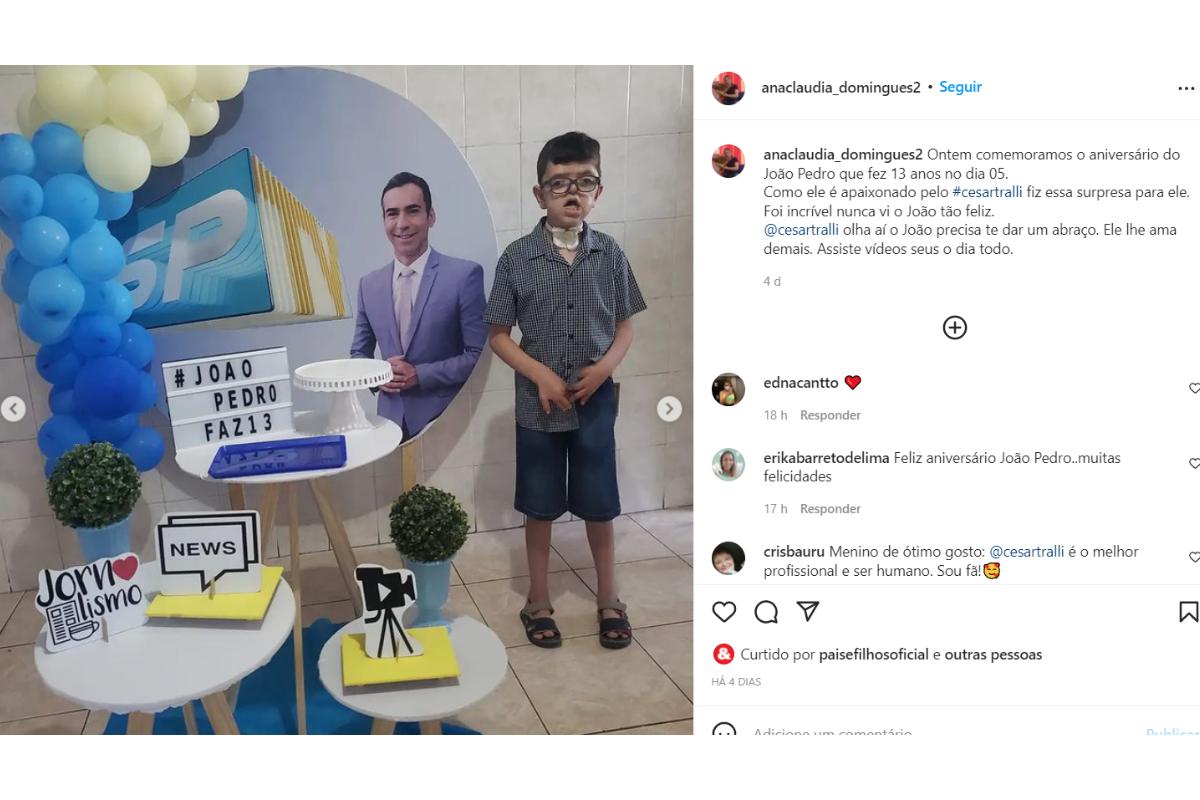Open paisefilhosoficial profile from likes

coord(873,655)
